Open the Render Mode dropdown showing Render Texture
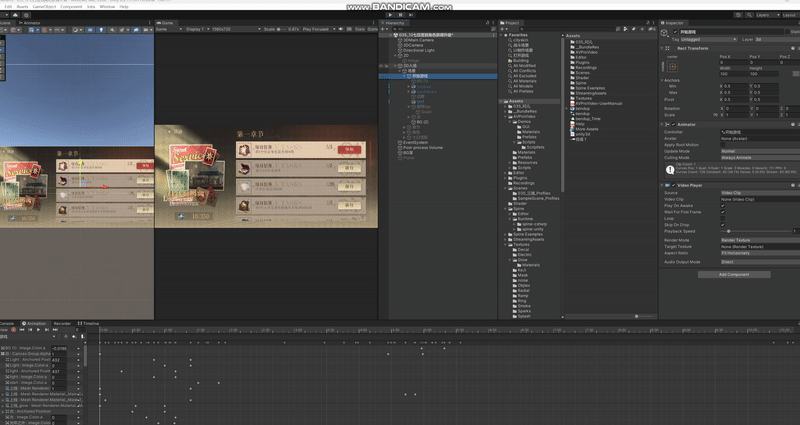The image size is (800, 425). point(760,240)
